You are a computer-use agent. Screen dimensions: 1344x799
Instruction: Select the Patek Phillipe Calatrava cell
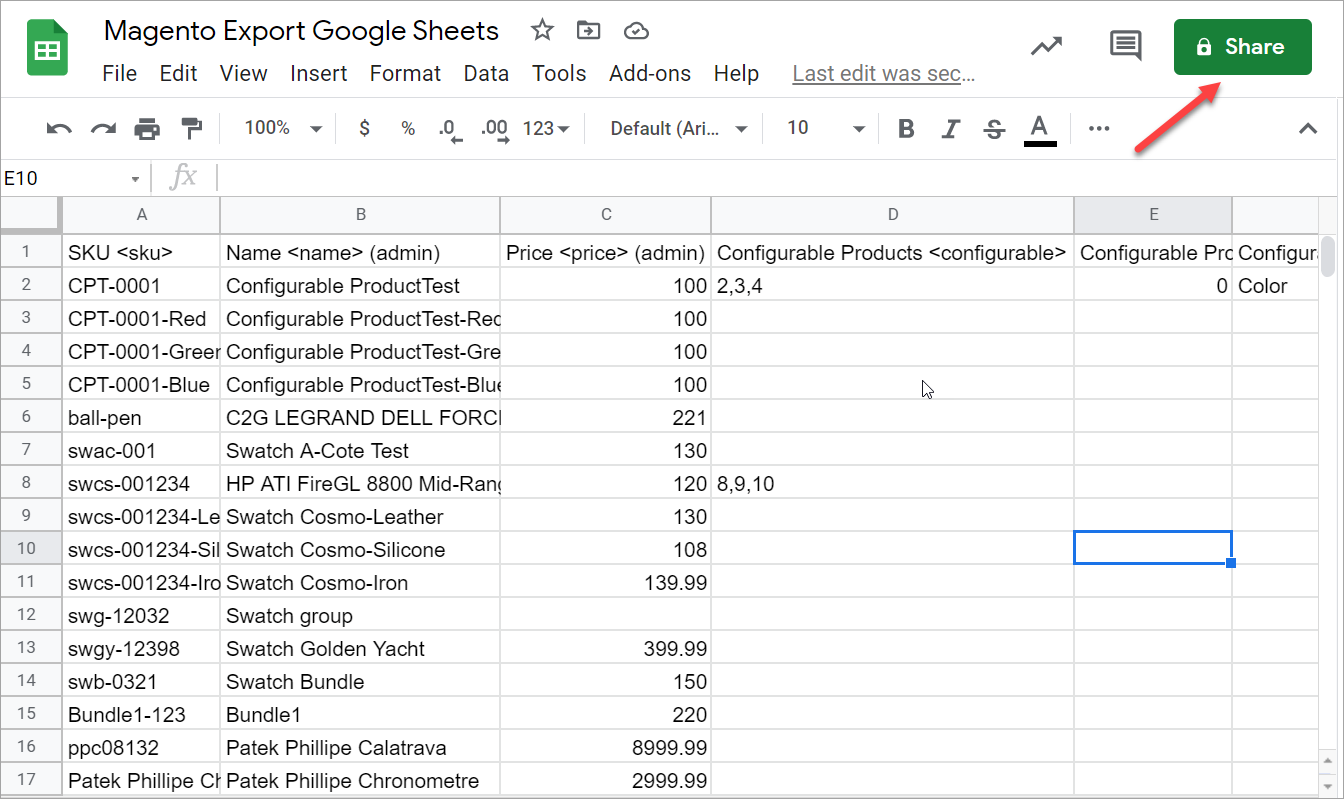tap(360, 748)
